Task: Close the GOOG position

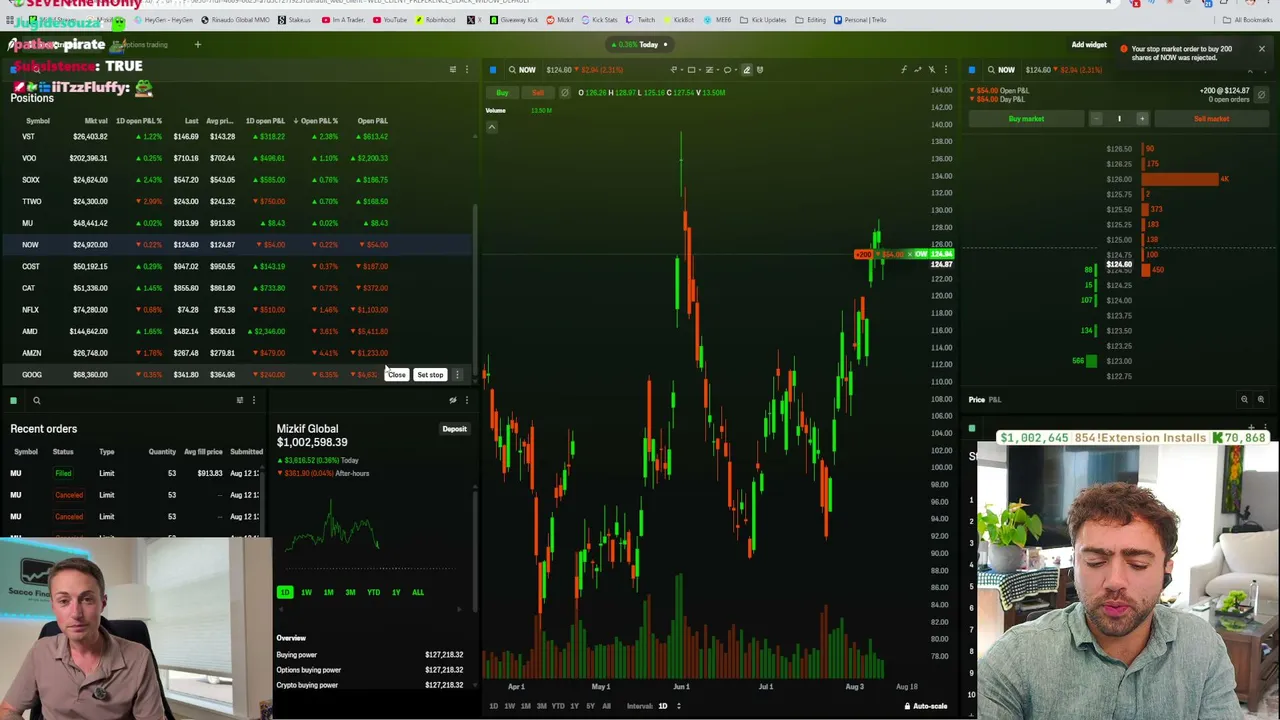Action: tap(397, 375)
